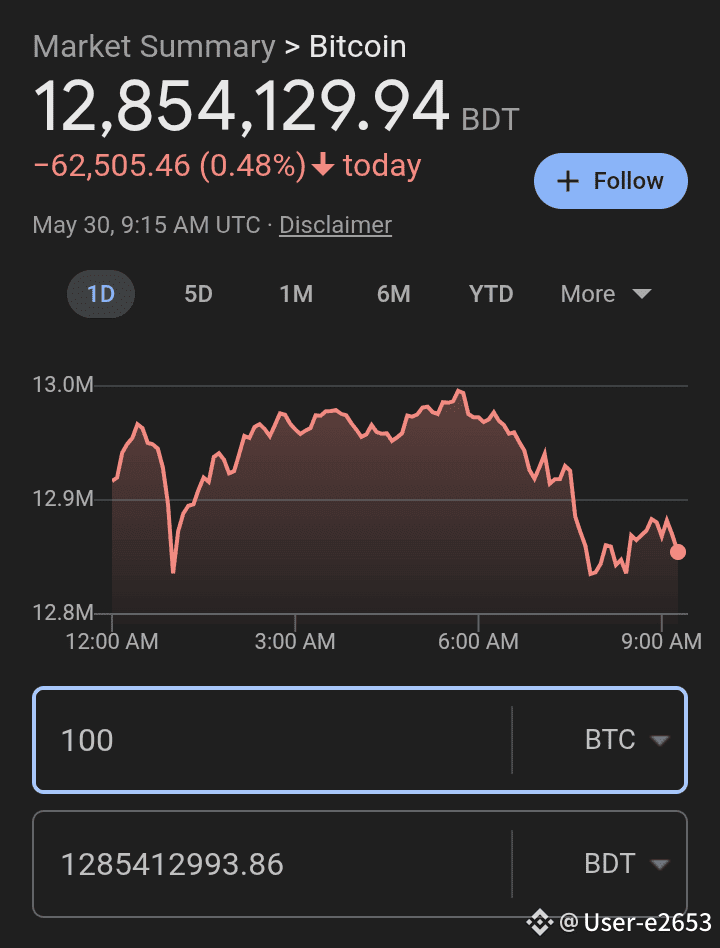This screenshot has width=720, height=948.
Task: Show the 6M chart range
Action: pyautogui.click(x=394, y=294)
